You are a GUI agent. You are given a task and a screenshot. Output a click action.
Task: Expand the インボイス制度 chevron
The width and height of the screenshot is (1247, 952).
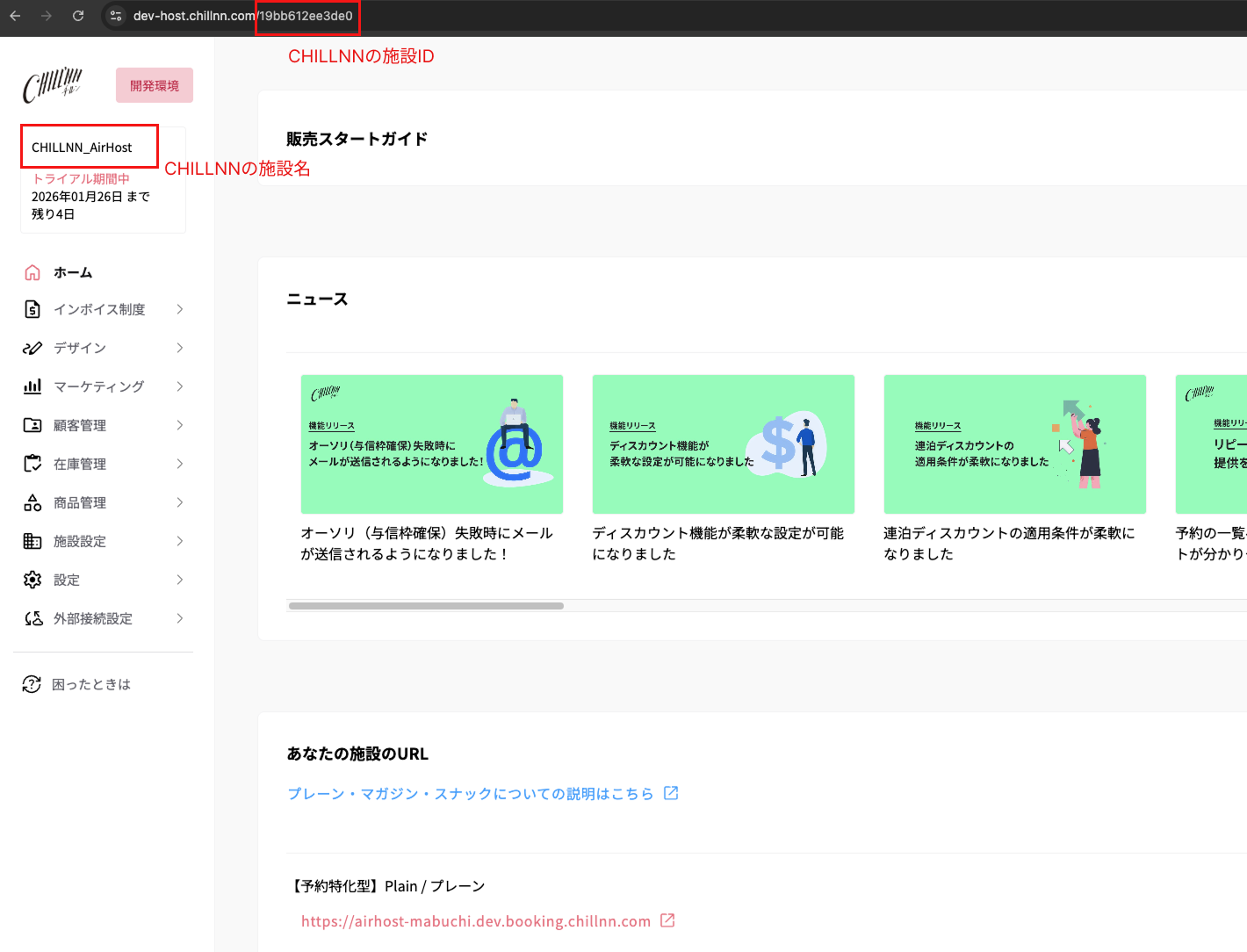pyautogui.click(x=180, y=309)
